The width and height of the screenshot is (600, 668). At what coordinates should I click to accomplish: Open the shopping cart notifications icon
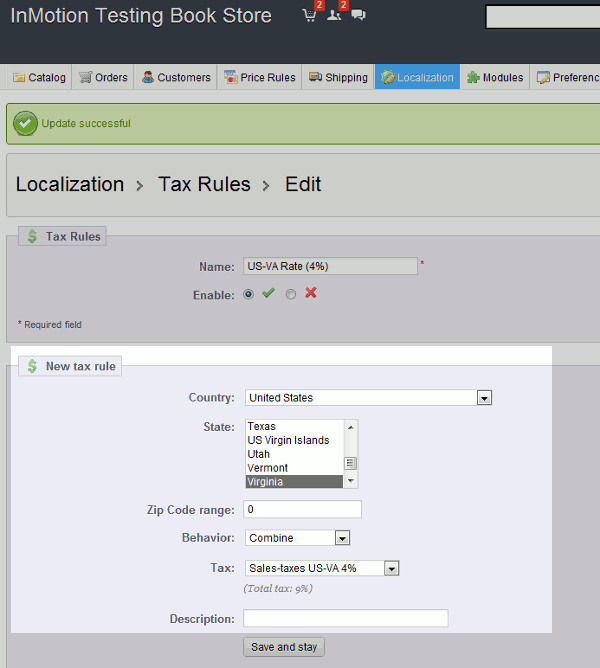coord(309,15)
